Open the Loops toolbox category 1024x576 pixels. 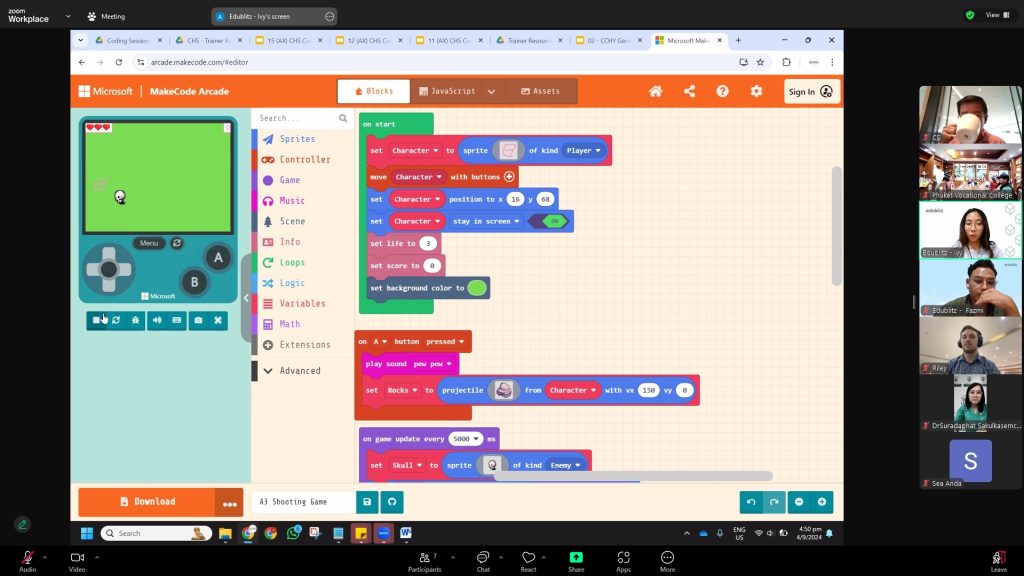point(292,263)
